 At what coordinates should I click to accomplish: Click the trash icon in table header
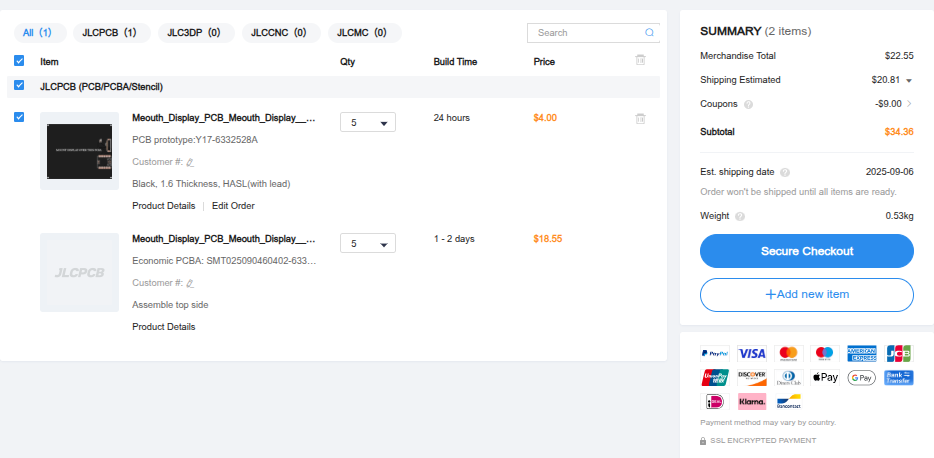point(640,61)
